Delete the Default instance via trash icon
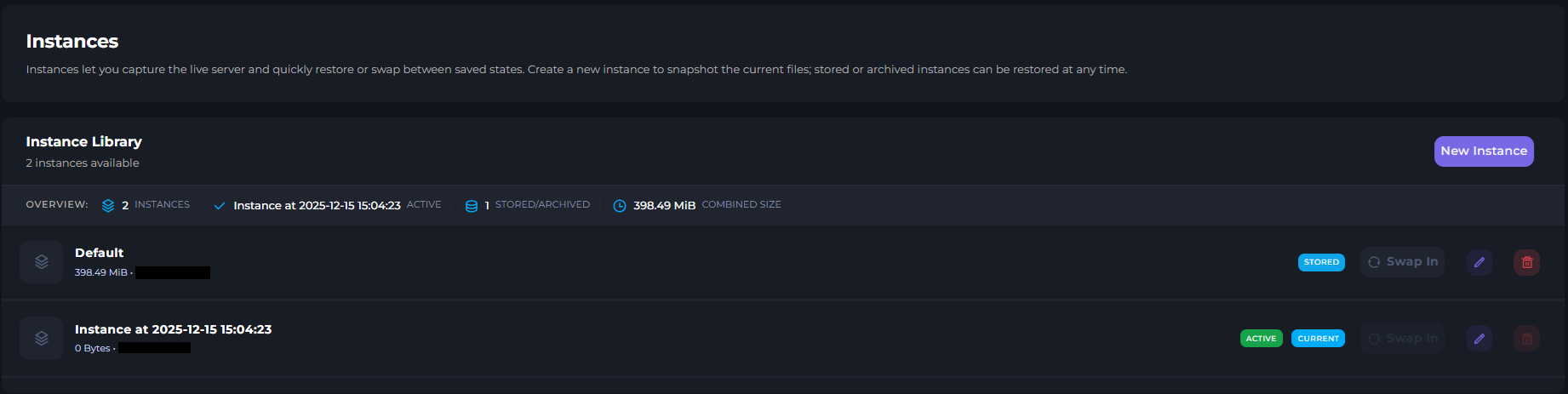This screenshot has height=394, width=1568. [x=1526, y=262]
